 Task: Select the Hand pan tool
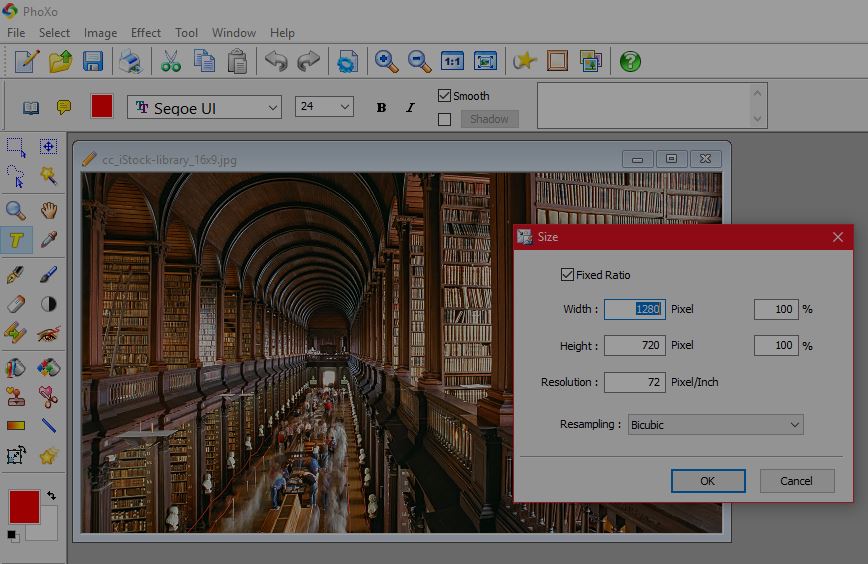48,209
